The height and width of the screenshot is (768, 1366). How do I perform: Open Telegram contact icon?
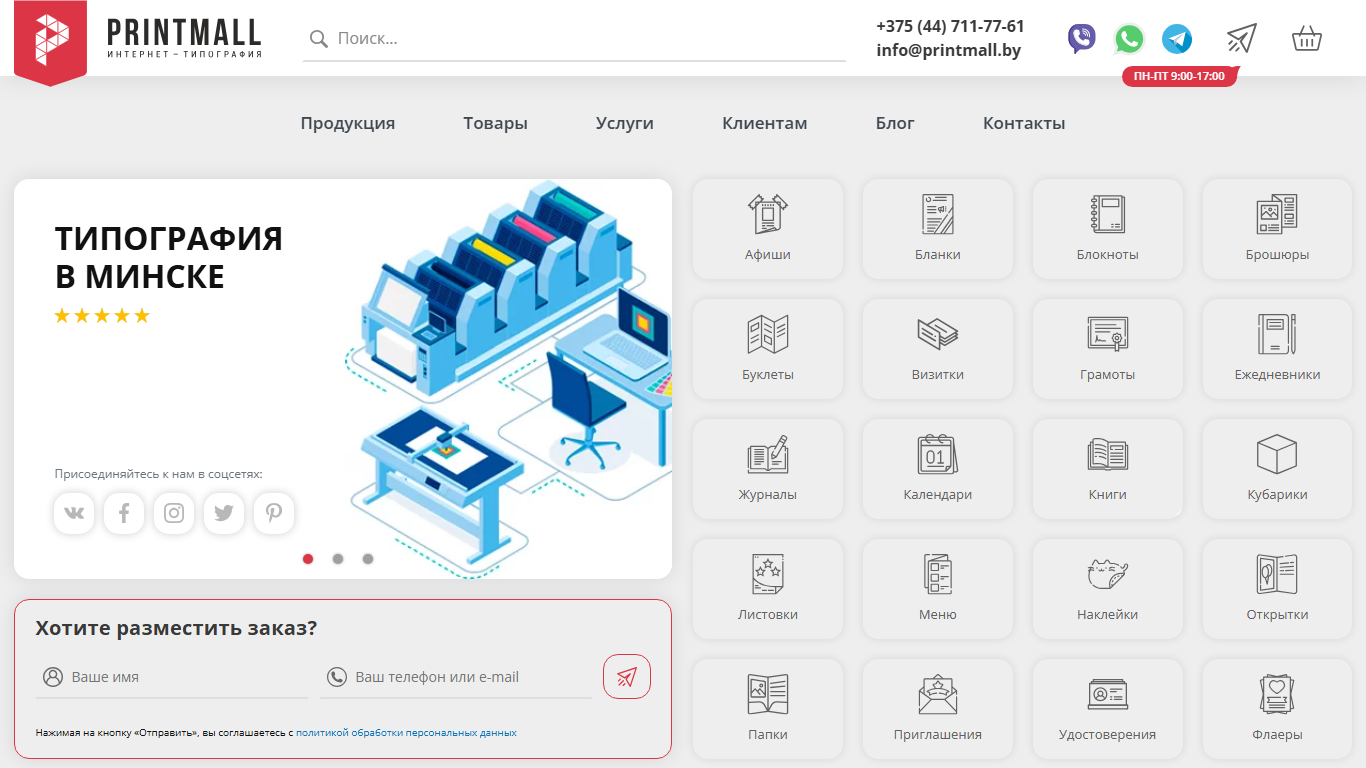(1177, 39)
